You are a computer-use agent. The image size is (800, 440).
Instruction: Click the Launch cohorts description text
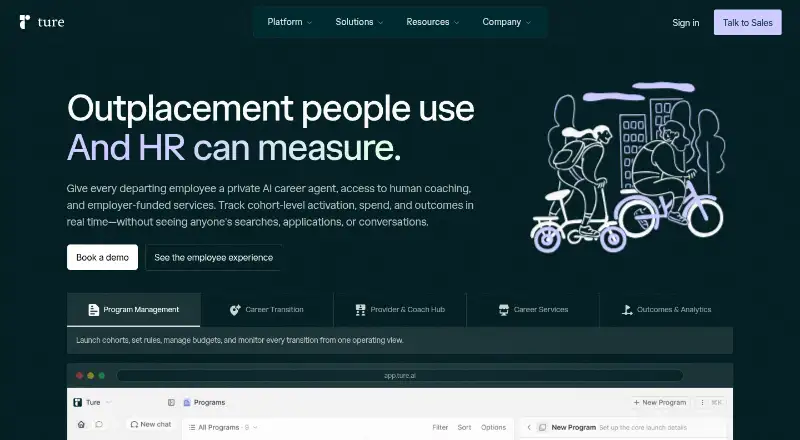coord(240,340)
